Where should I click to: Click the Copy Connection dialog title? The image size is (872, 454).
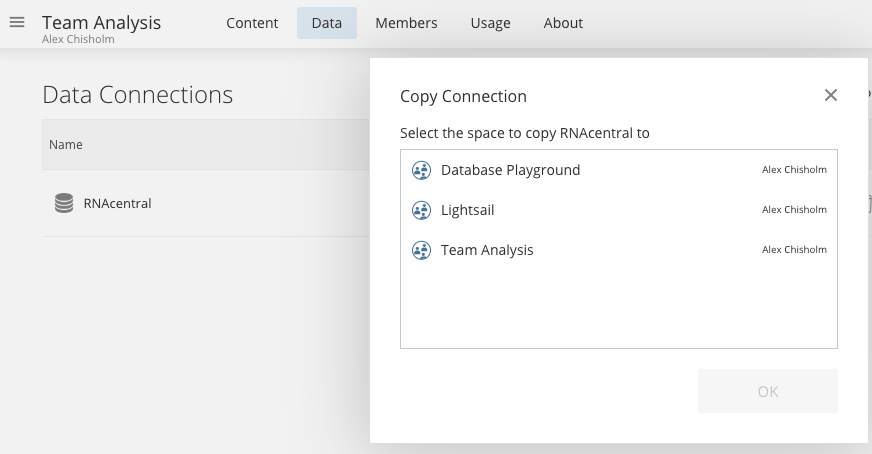tap(463, 96)
